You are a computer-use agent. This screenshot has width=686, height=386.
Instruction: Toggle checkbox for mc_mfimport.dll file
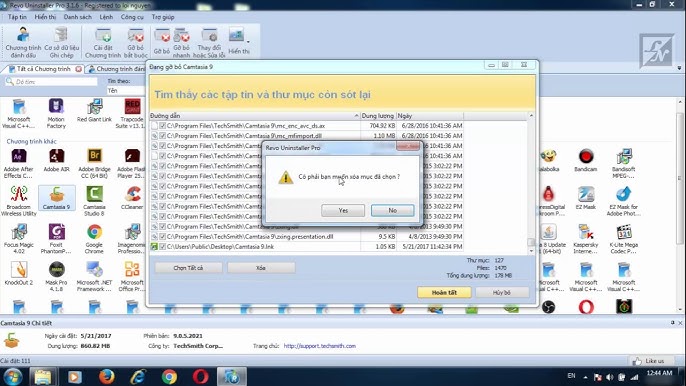tap(163, 136)
